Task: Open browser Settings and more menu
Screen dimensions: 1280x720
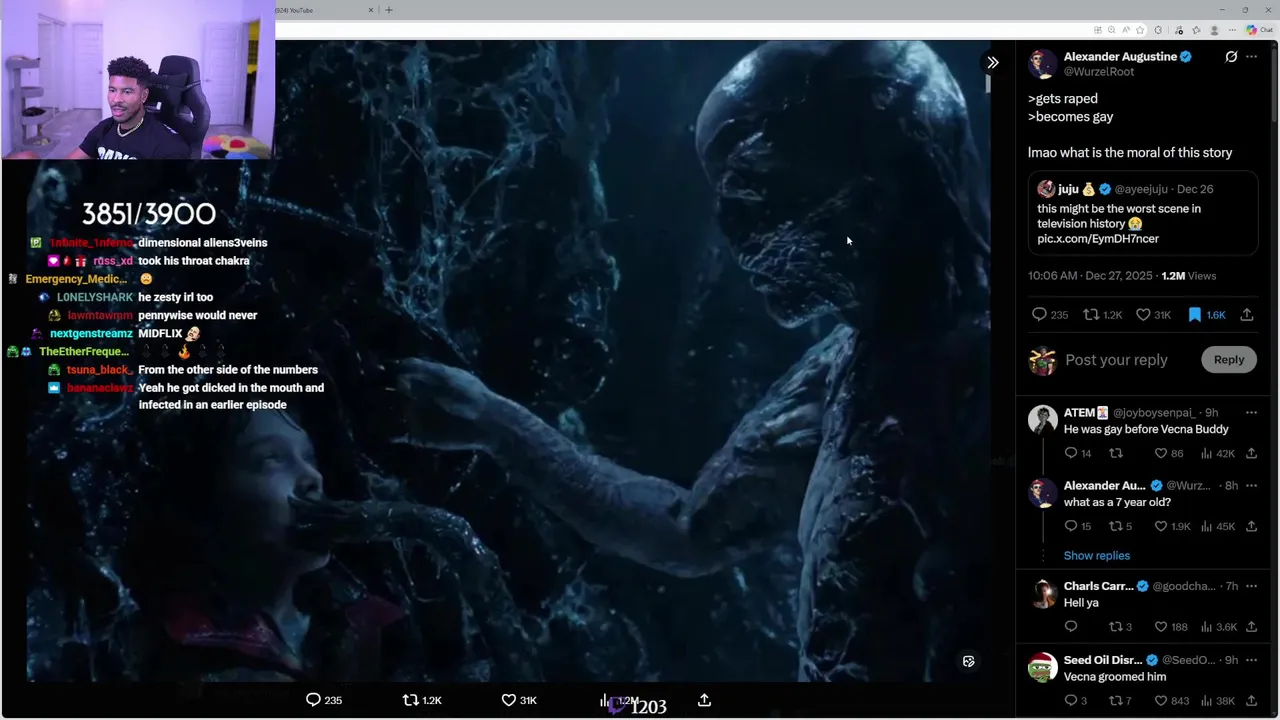Action: click(x=1232, y=30)
